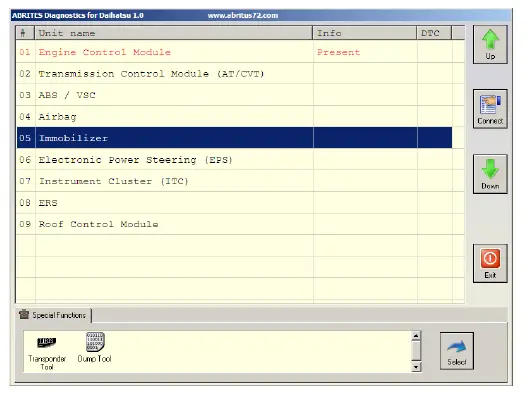Click the www.abritus72.com title text
This screenshot has height=394, width=530.
[243, 16]
